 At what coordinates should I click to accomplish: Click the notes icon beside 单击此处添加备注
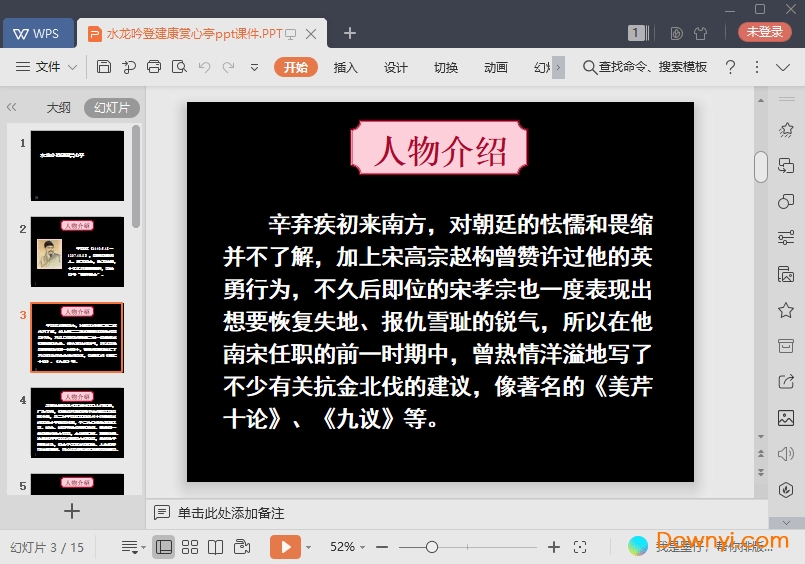click(x=162, y=513)
